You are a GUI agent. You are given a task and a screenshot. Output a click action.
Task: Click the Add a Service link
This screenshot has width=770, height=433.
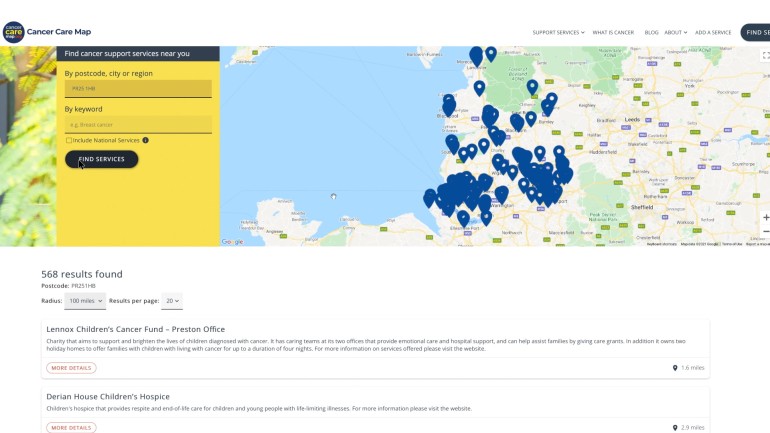pos(713,32)
